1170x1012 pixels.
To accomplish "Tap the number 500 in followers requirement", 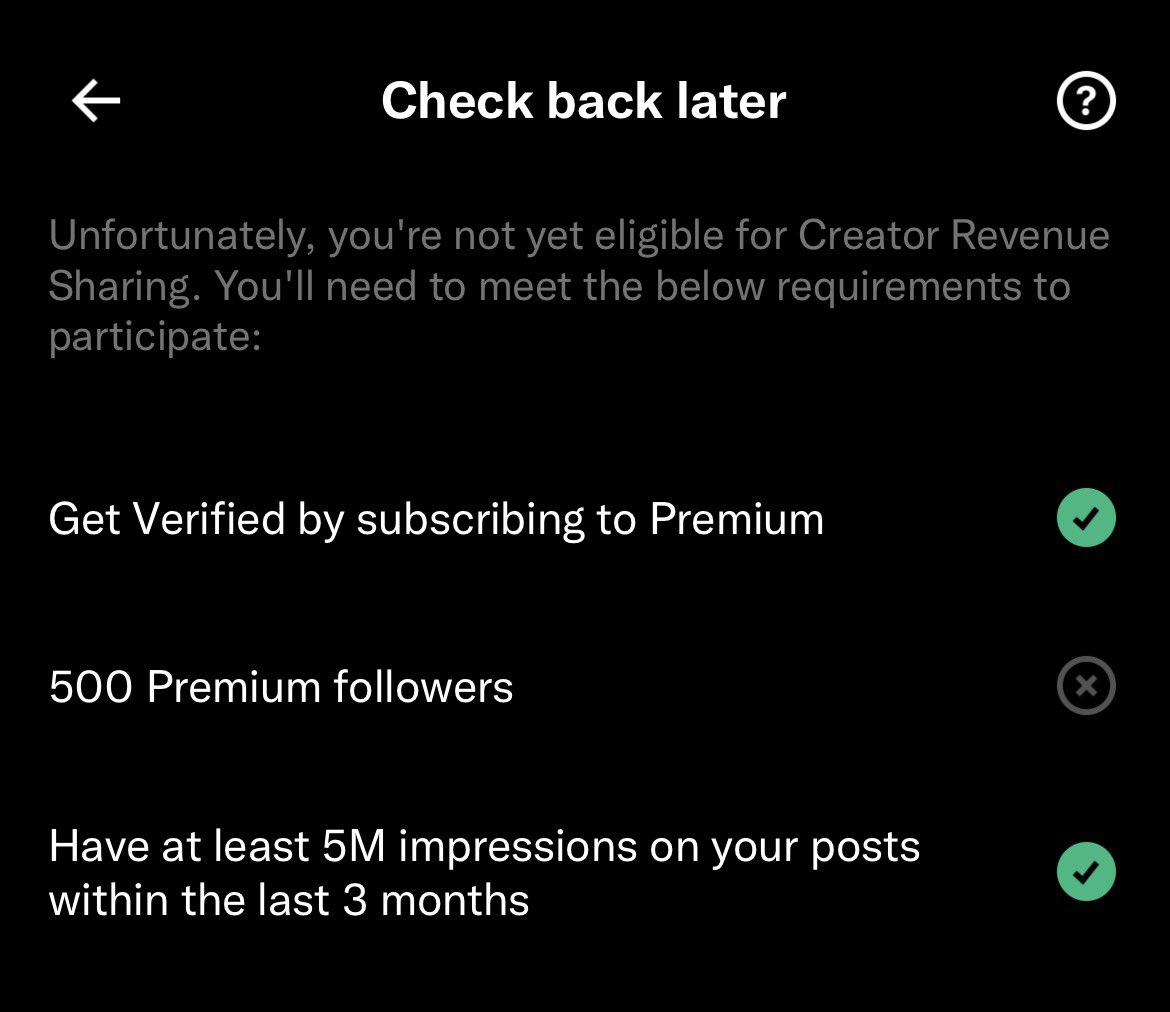I will pyautogui.click(x=90, y=687).
